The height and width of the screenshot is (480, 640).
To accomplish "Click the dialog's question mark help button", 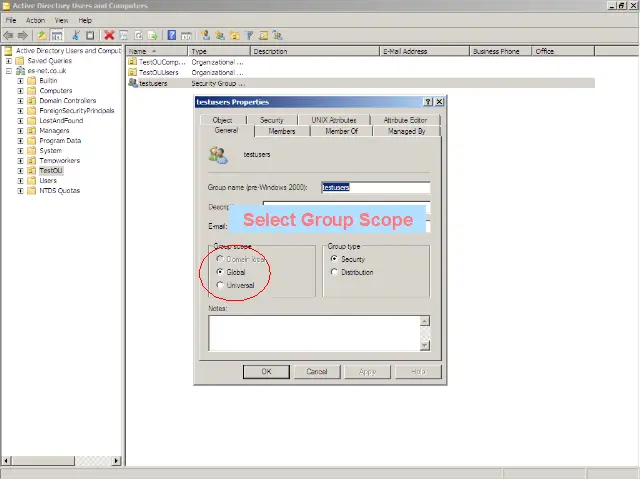I will (x=428, y=102).
